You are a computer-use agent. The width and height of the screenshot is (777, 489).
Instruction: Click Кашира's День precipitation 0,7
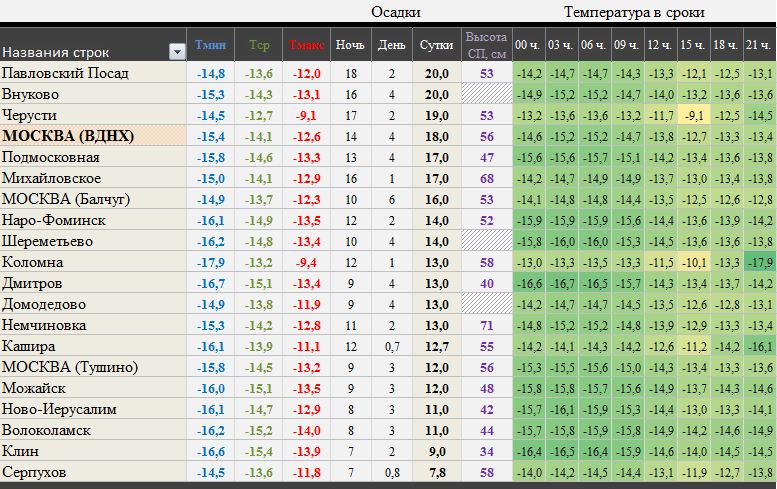pyautogui.click(x=392, y=346)
